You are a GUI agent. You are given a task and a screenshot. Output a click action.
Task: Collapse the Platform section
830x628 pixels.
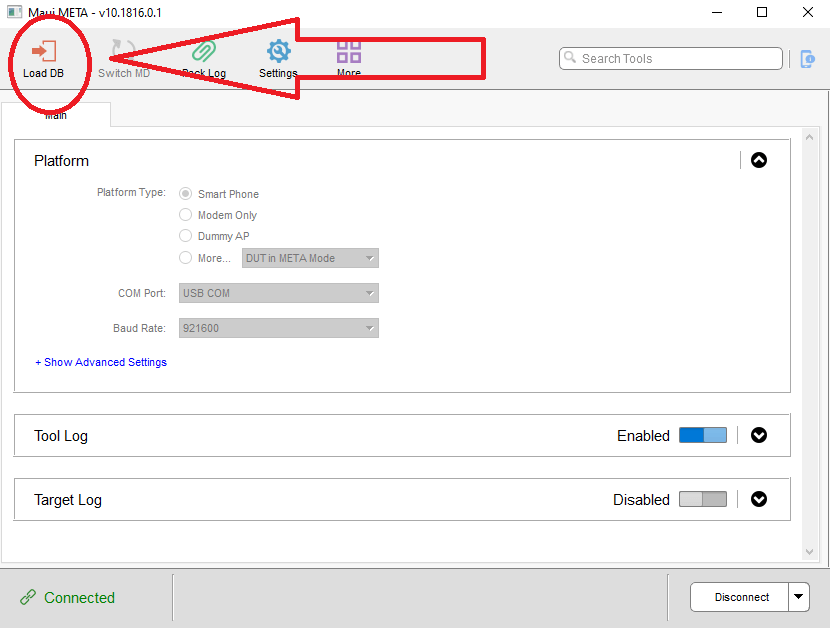(759, 160)
